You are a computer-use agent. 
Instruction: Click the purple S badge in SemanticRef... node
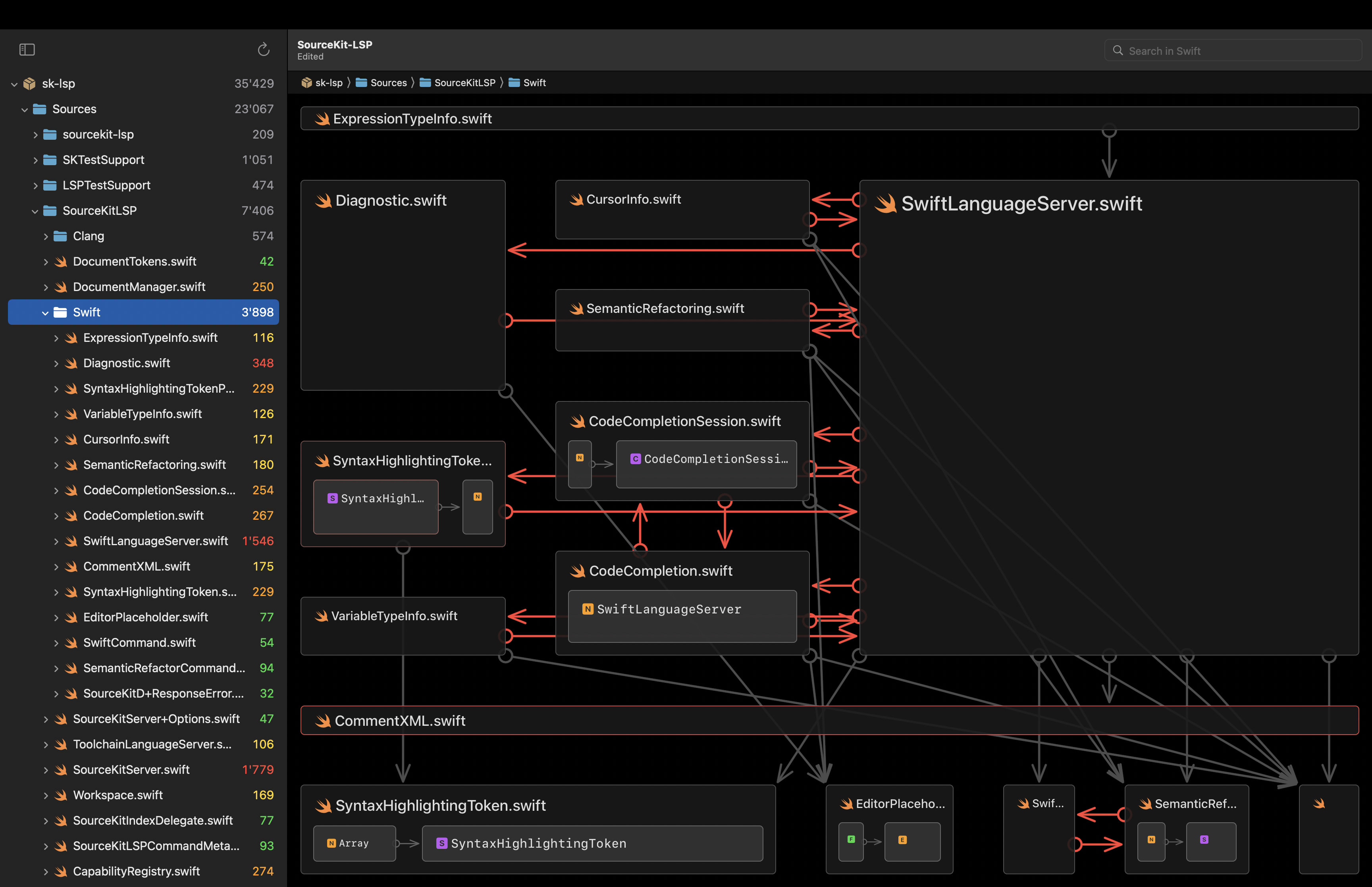coord(1204,840)
